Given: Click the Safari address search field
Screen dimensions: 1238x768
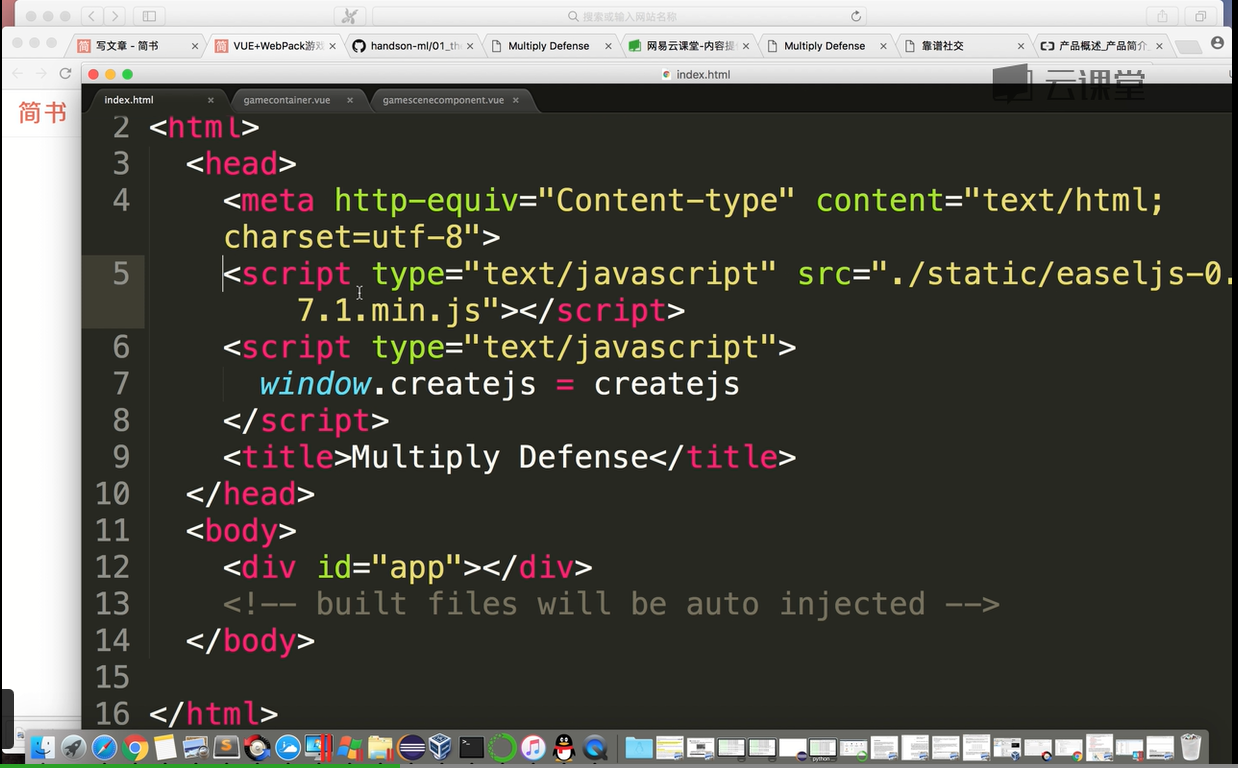Looking at the screenshot, I should [x=619, y=16].
